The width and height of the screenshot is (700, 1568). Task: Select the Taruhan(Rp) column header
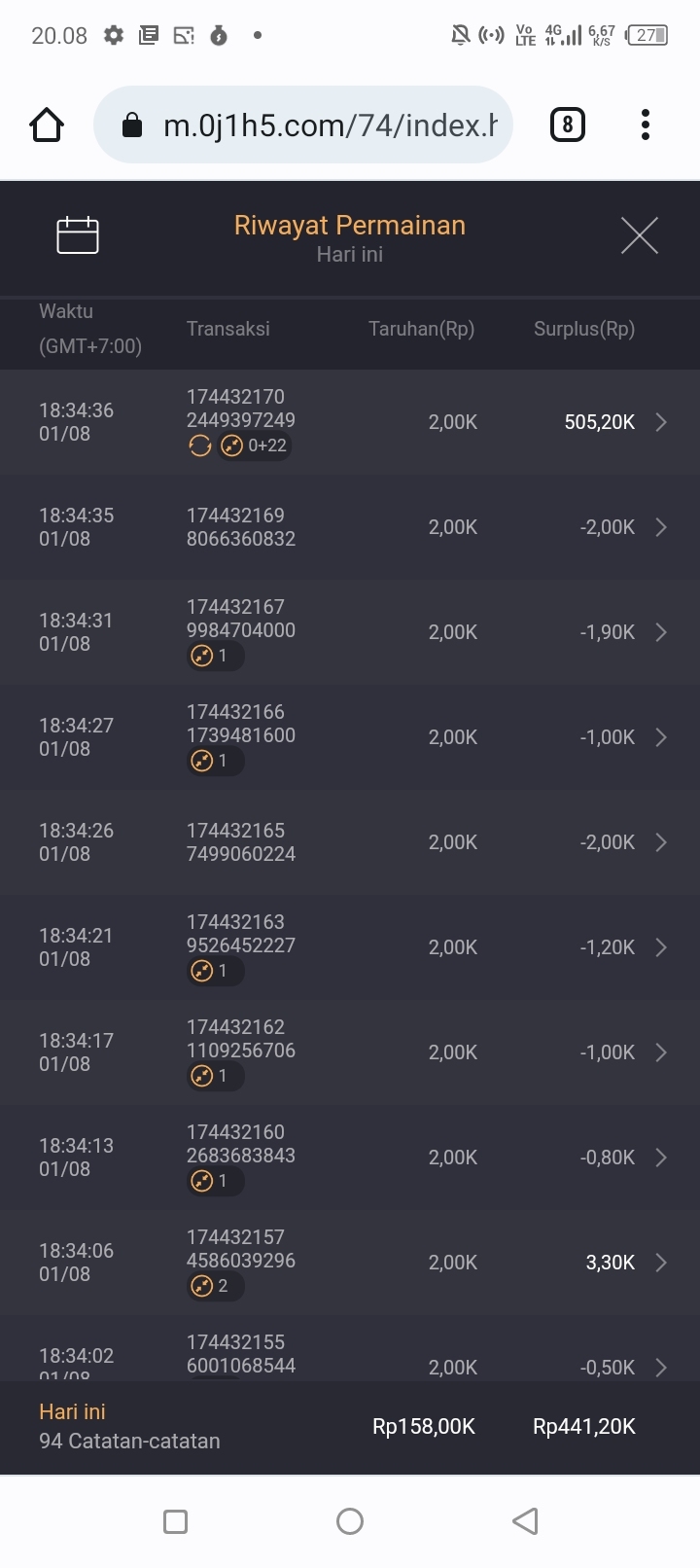tap(421, 329)
